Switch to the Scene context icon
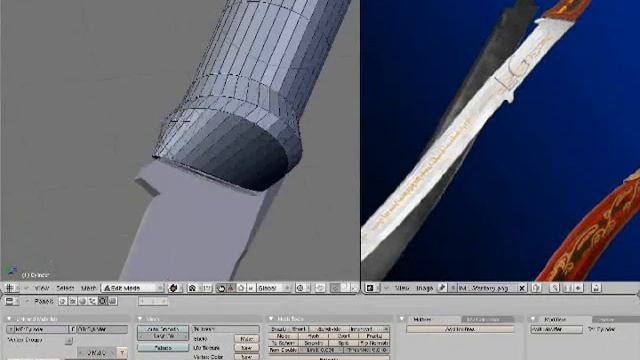Screen dimensions: 640x360 [x=112, y=301]
